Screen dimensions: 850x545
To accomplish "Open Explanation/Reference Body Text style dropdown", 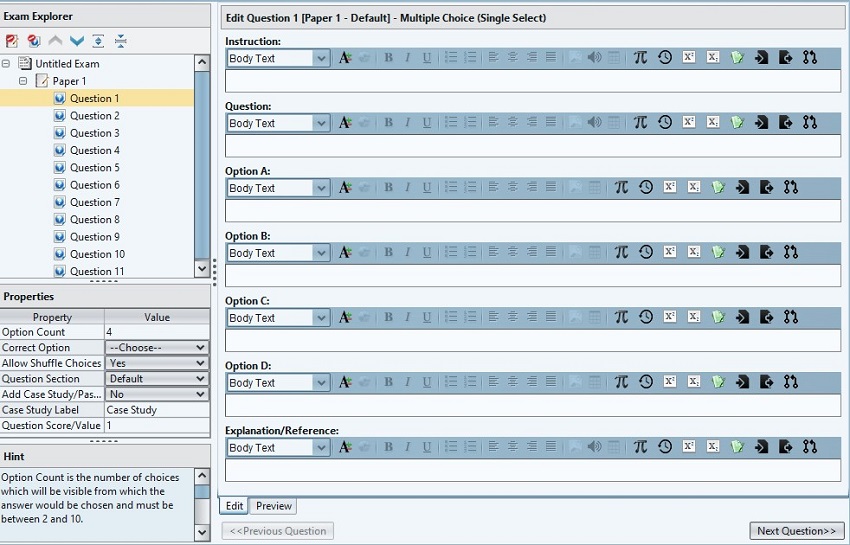I will pyautogui.click(x=321, y=447).
